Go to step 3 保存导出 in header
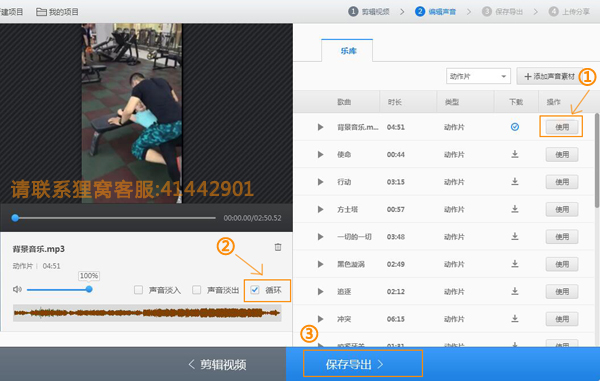600x381 pixels. [x=502, y=12]
